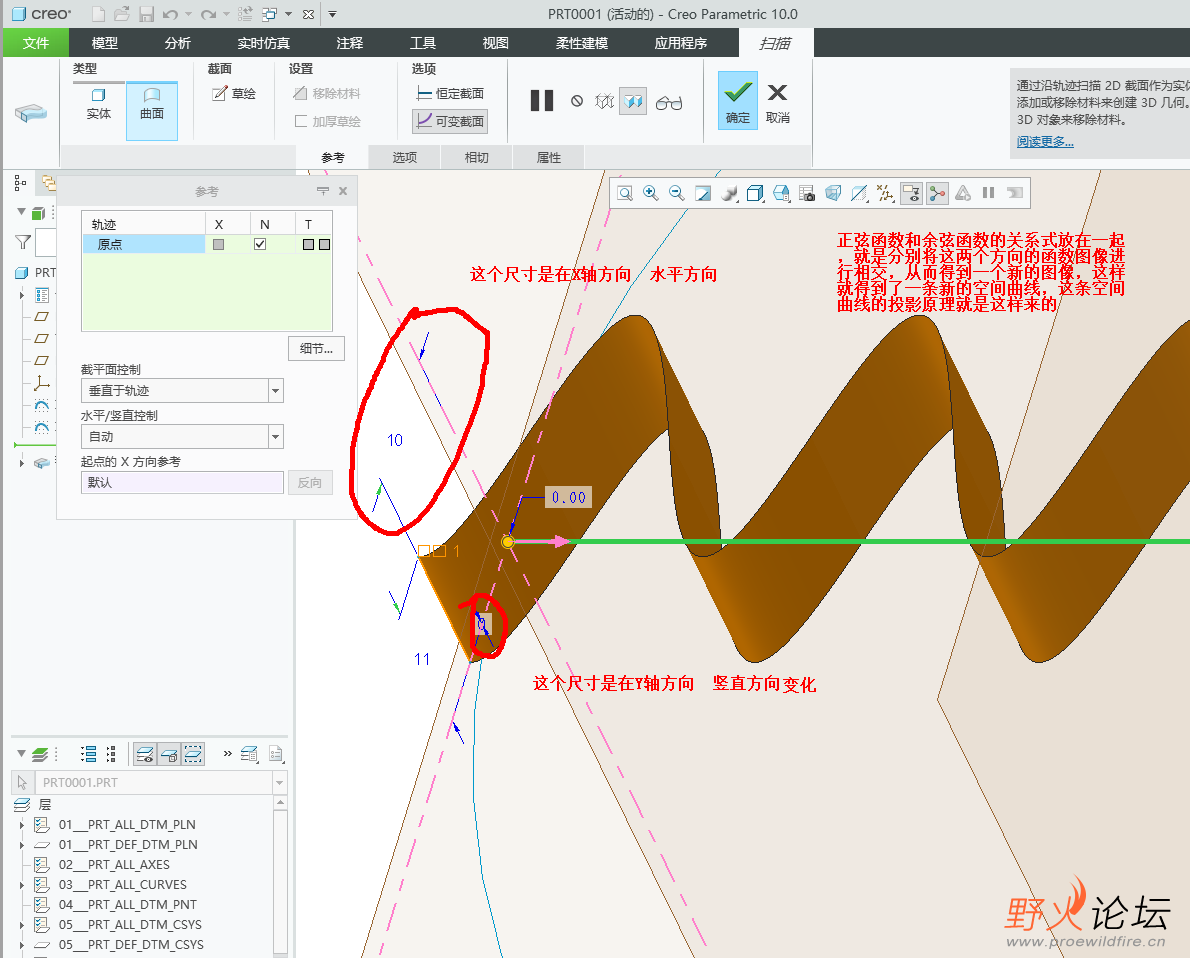
Task: Open the datum display filters icon
Action: (x=885, y=194)
